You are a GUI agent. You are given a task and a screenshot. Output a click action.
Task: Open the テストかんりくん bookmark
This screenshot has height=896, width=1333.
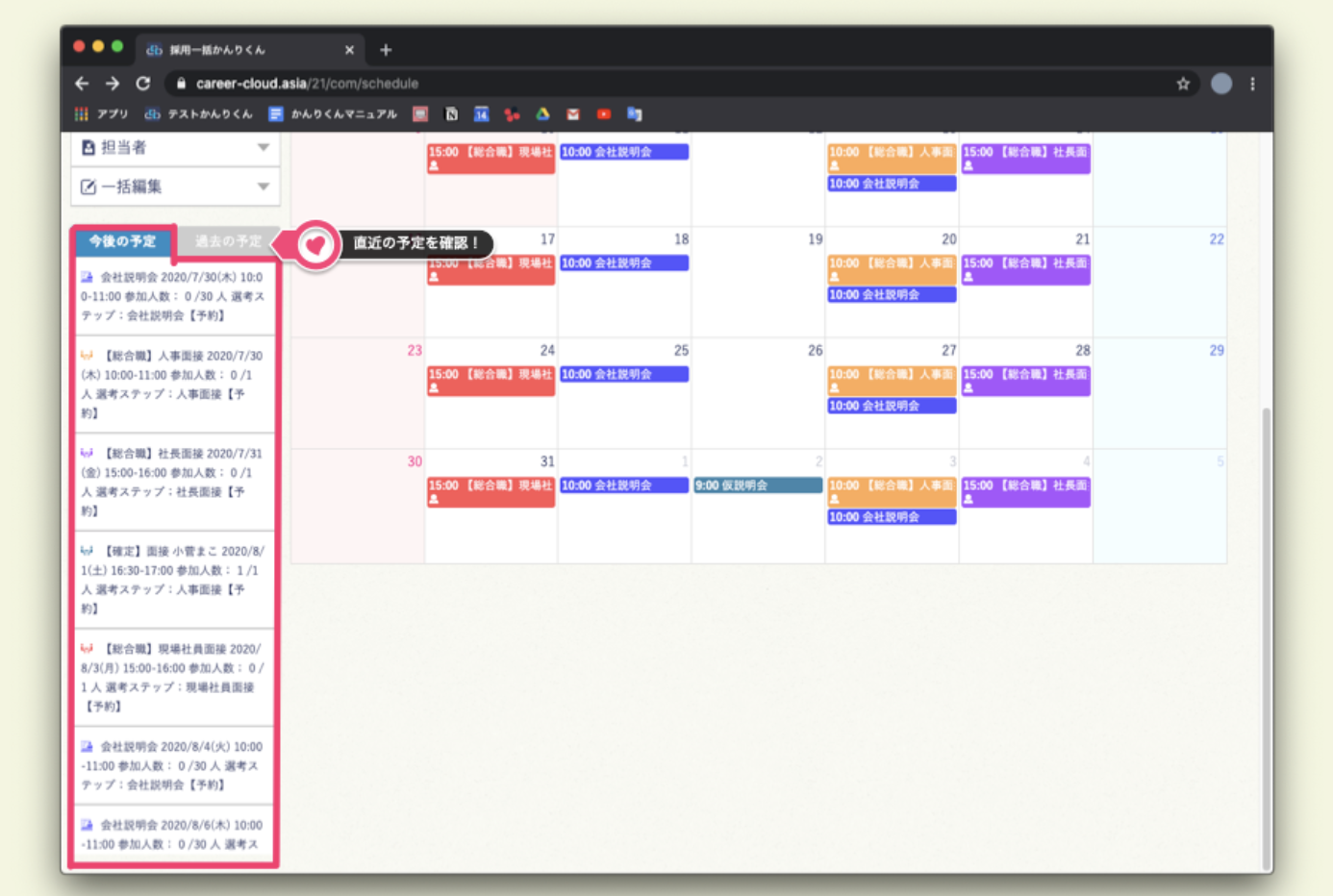(x=198, y=114)
